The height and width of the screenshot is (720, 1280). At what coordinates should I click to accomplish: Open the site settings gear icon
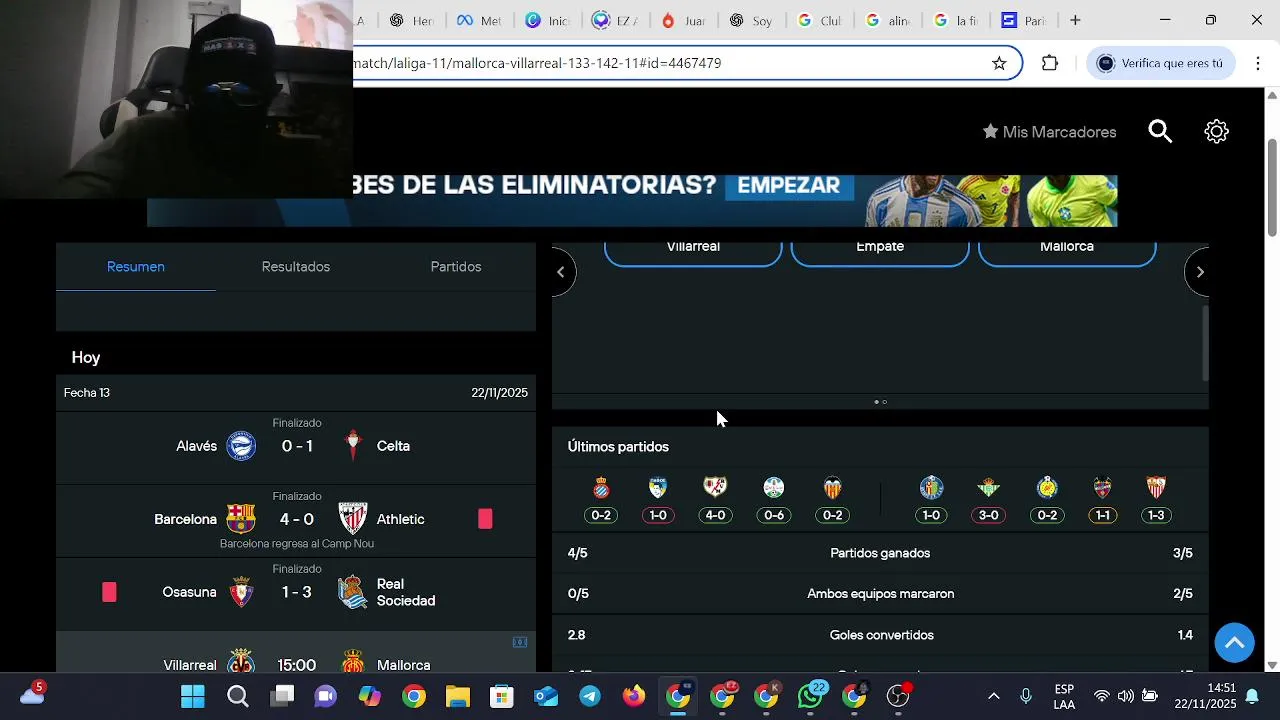[1216, 132]
